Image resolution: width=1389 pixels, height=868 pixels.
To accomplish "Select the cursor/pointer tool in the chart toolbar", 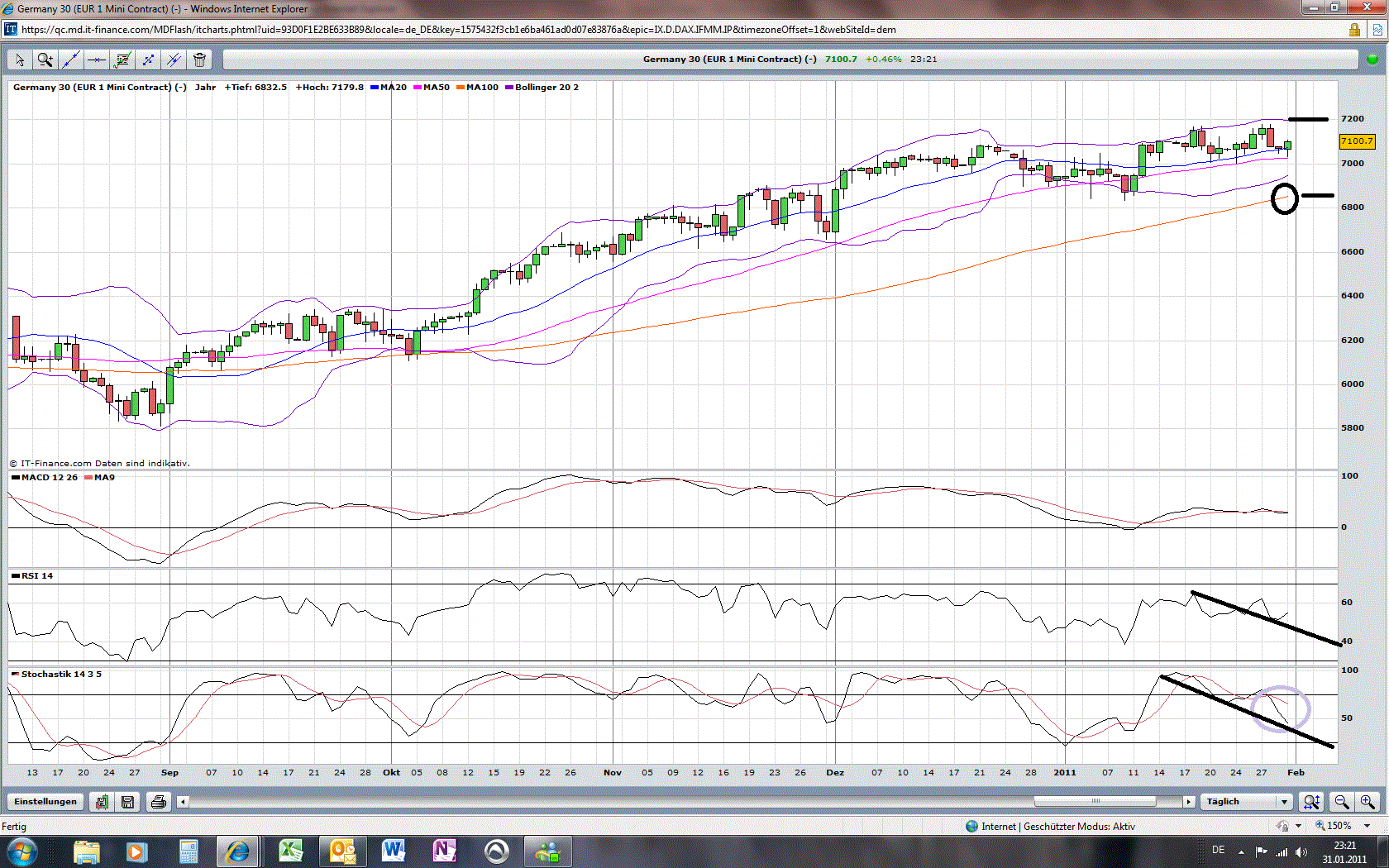I will [19, 60].
